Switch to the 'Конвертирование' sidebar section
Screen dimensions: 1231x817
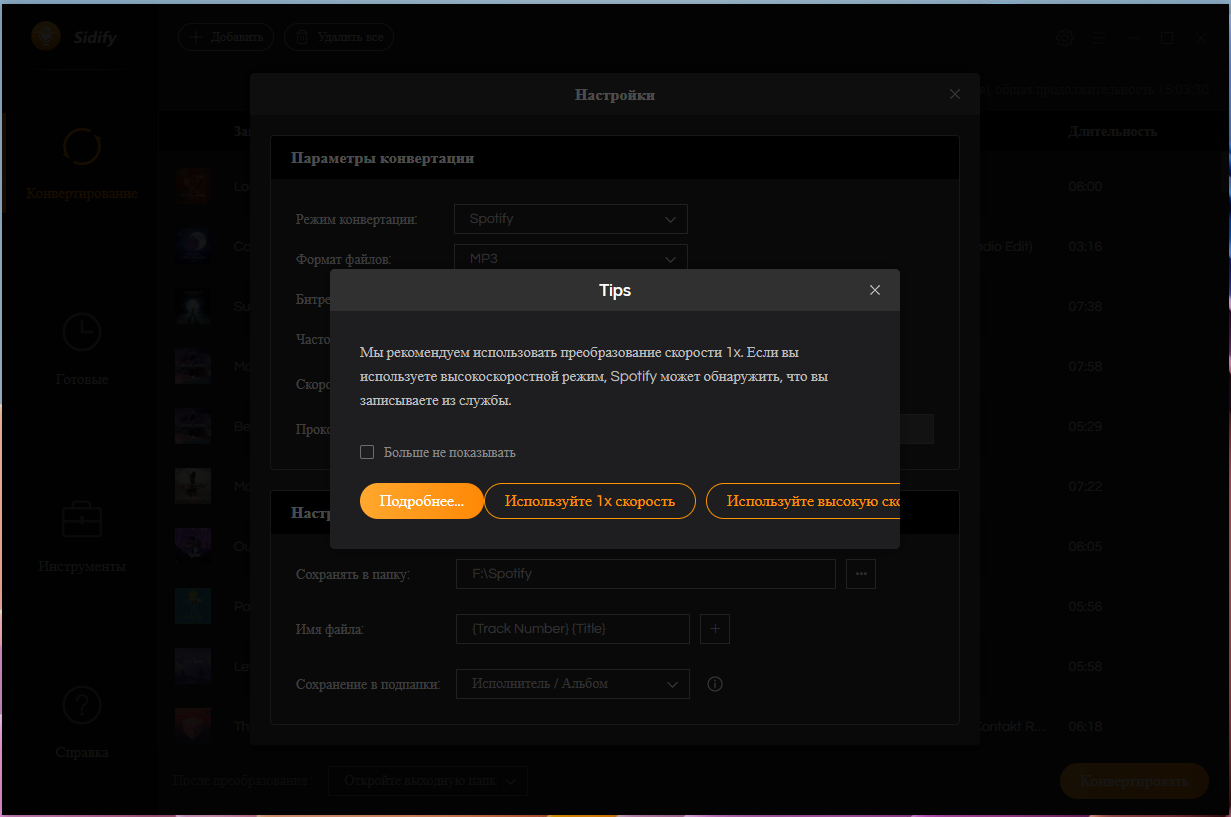click(81, 163)
